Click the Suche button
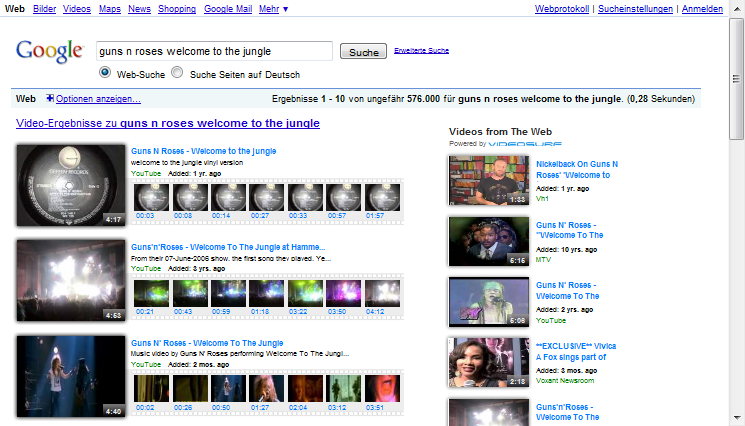 tap(363, 51)
